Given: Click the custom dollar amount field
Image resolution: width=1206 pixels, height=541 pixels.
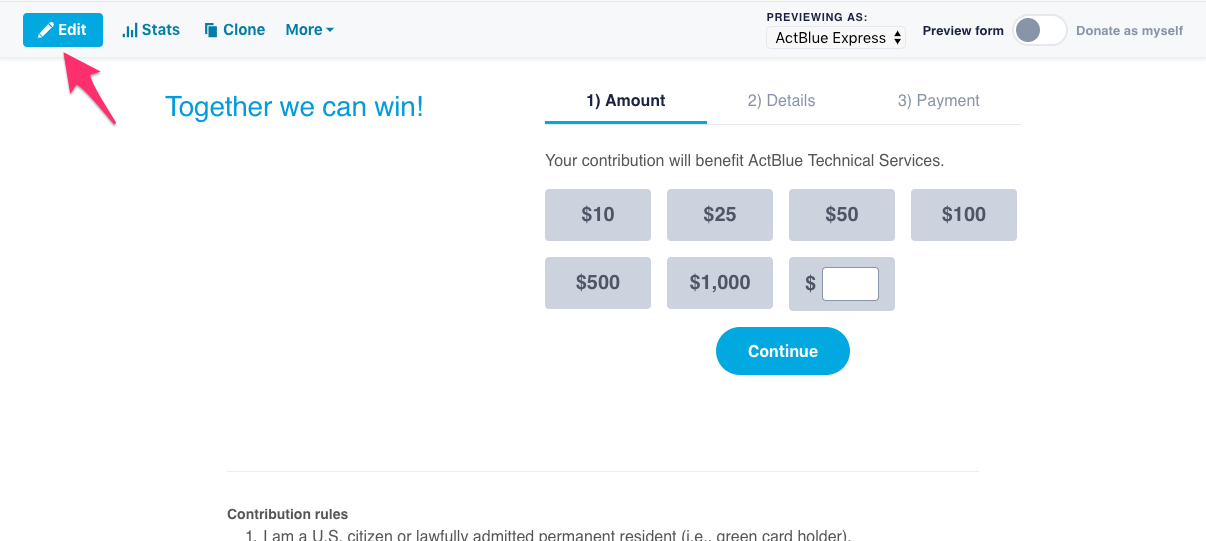Looking at the screenshot, I should coord(850,284).
